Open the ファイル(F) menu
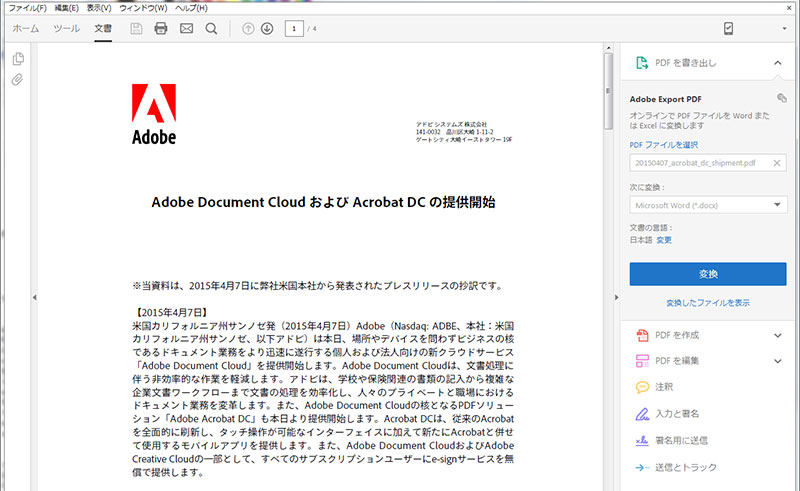 [28, 8]
